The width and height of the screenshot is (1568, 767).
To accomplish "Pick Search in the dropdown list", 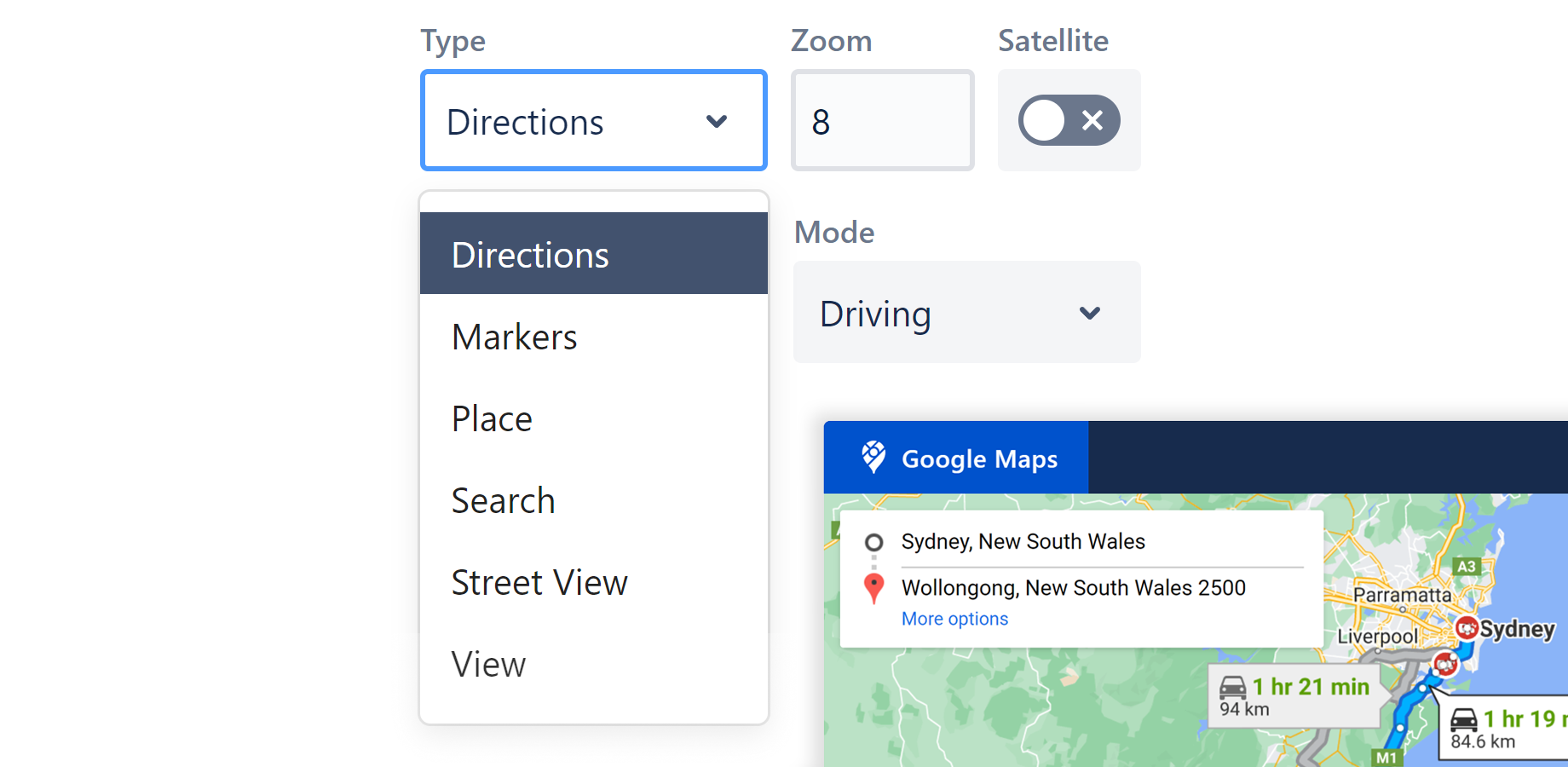I will 504,501.
